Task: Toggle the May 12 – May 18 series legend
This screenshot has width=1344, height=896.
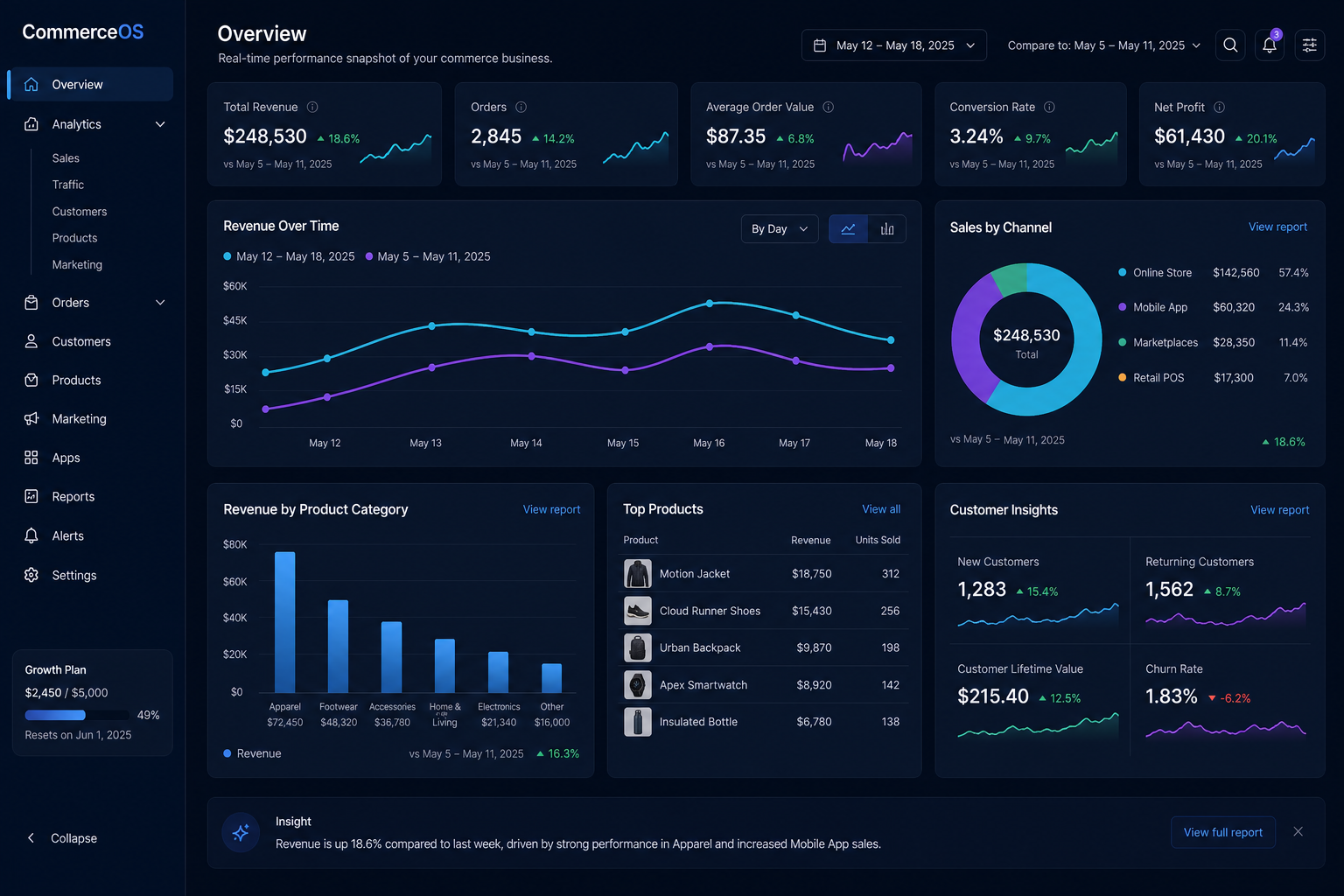Action: click(x=290, y=256)
